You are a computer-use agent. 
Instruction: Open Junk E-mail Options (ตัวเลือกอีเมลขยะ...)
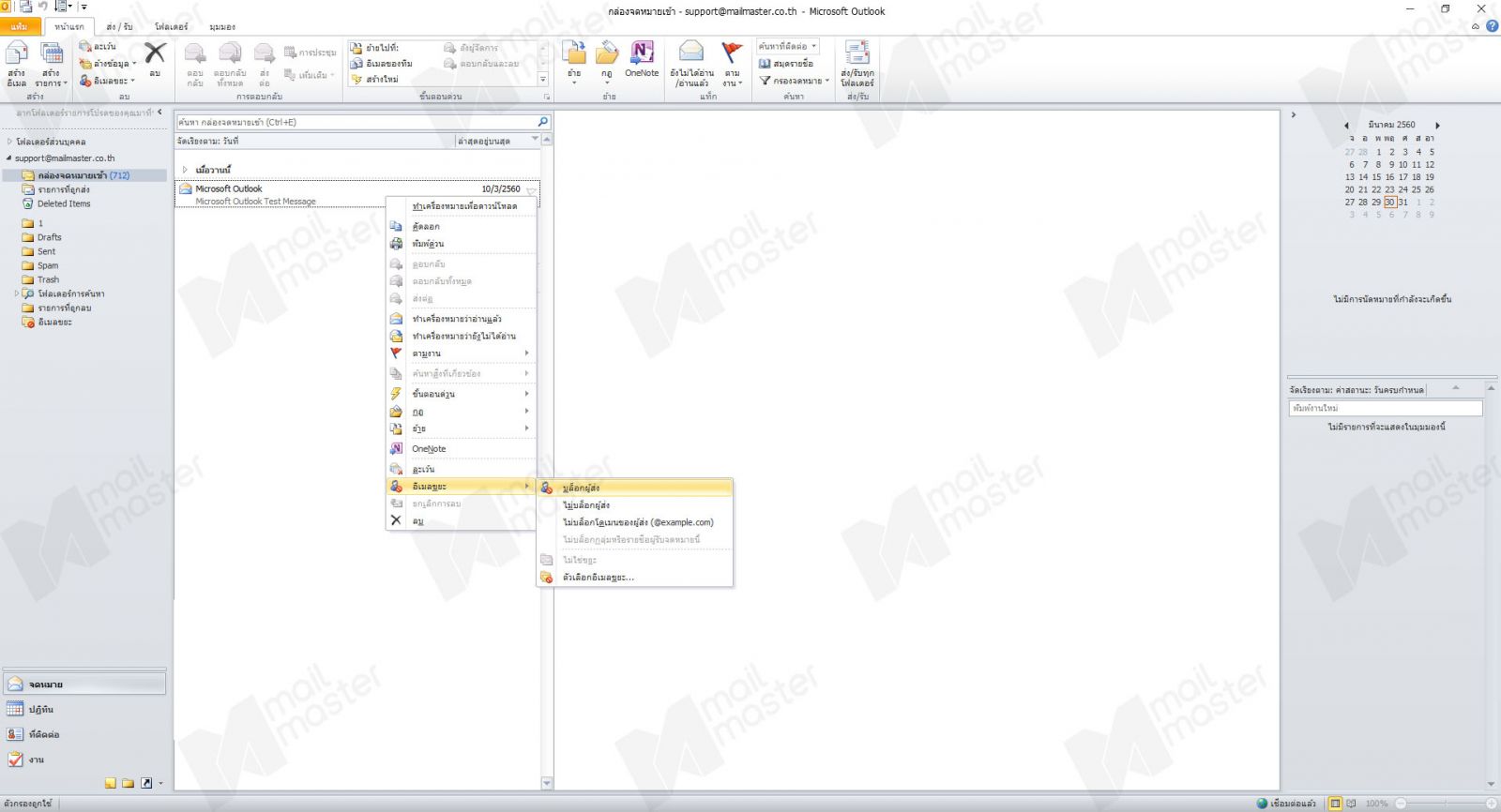[x=635, y=578]
